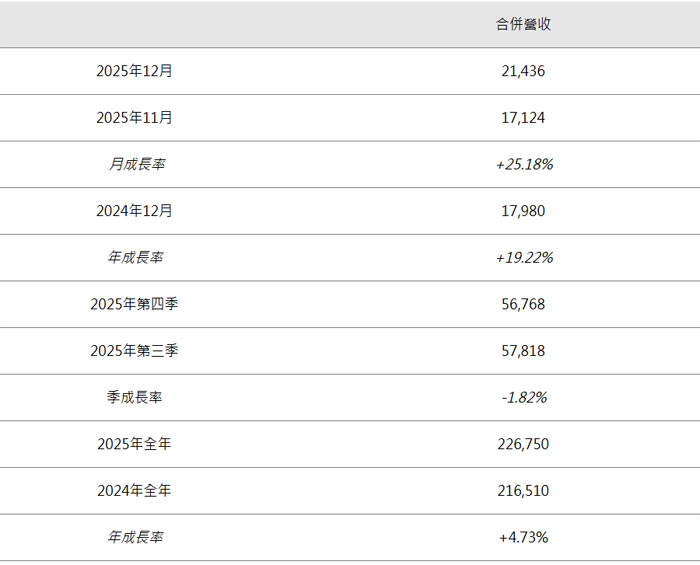Click the 56,768 quarterly revenue value

[x=523, y=304]
